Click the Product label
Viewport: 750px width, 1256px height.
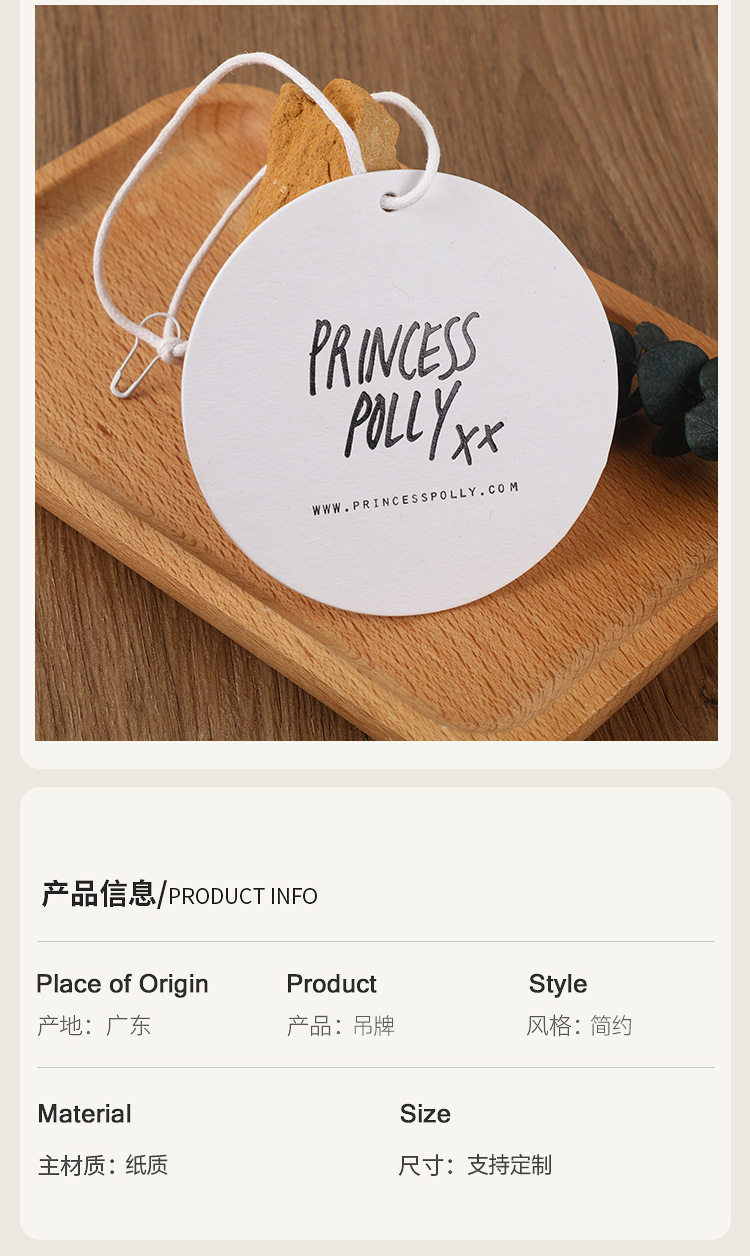pos(331,984)
